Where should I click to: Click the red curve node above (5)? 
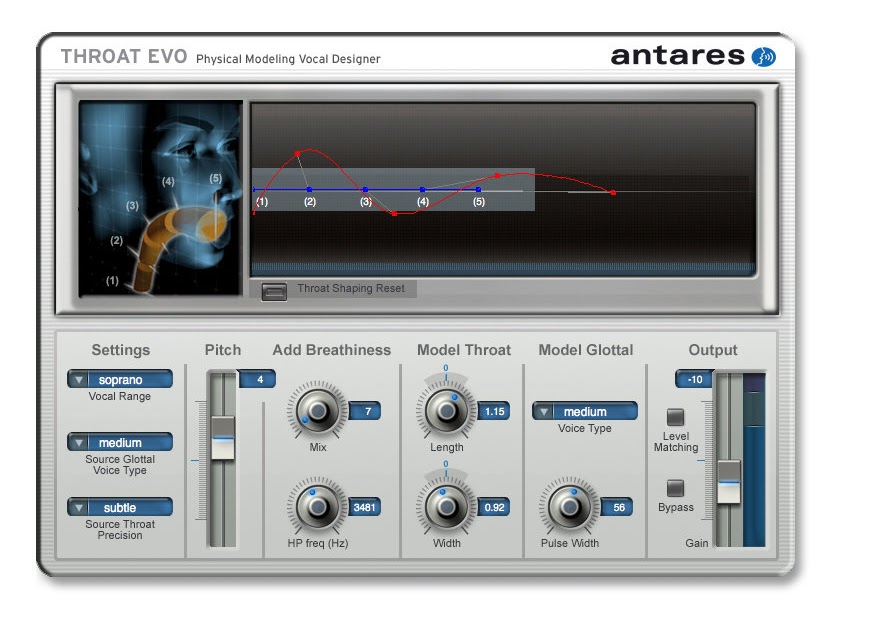coord(497,176)
